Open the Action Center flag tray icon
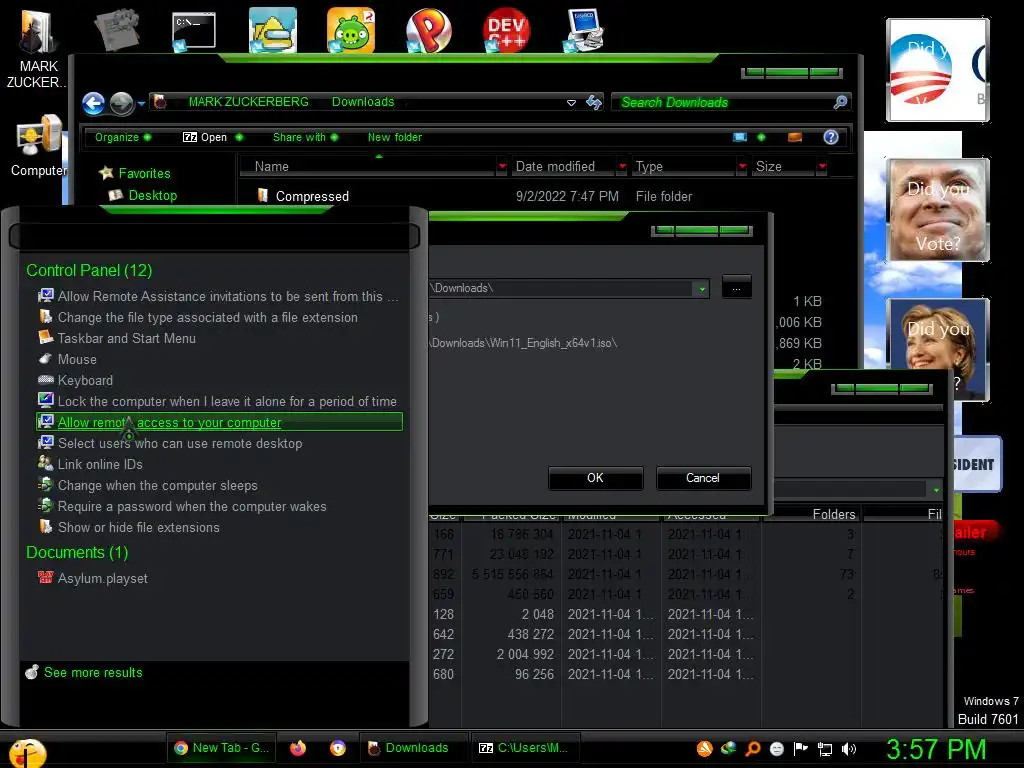Image resolution: width=1024 pixels, height=768 pixels. 801,749
